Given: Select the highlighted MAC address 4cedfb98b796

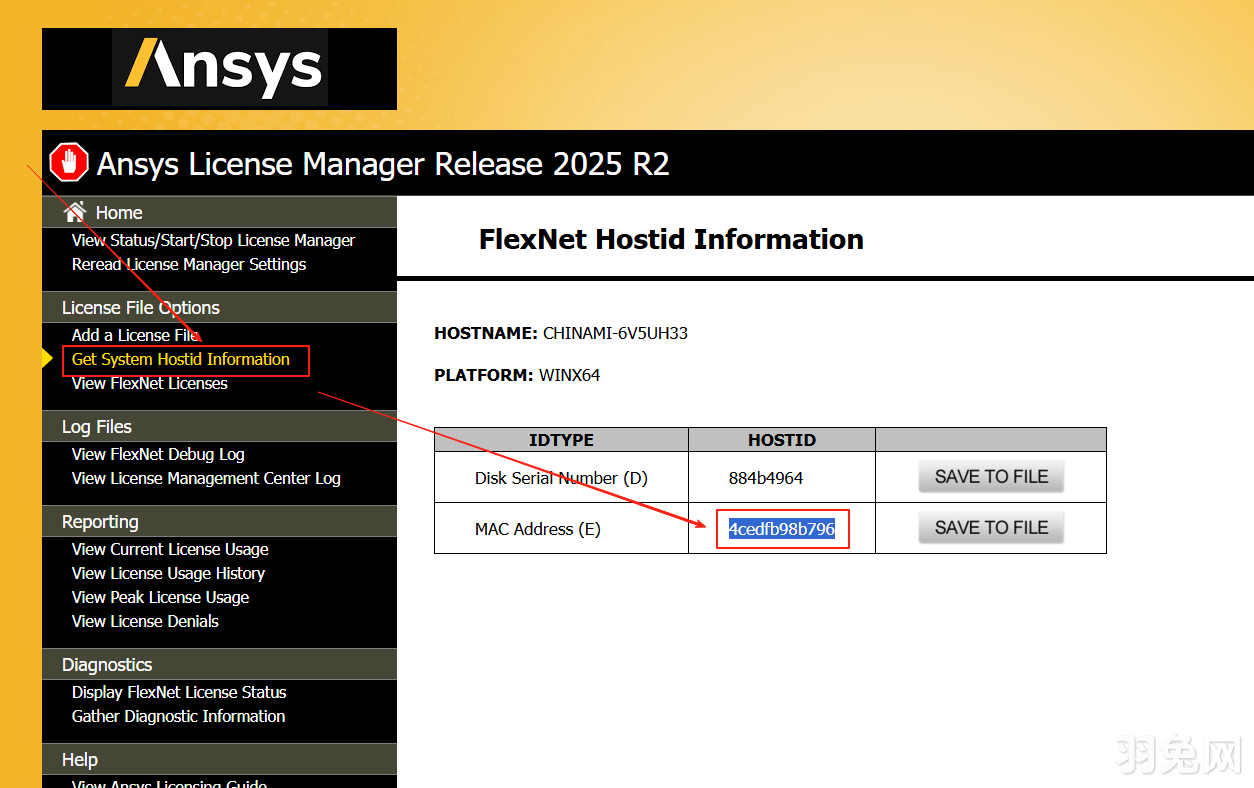Looking at the screenshot, I should 781,528.
